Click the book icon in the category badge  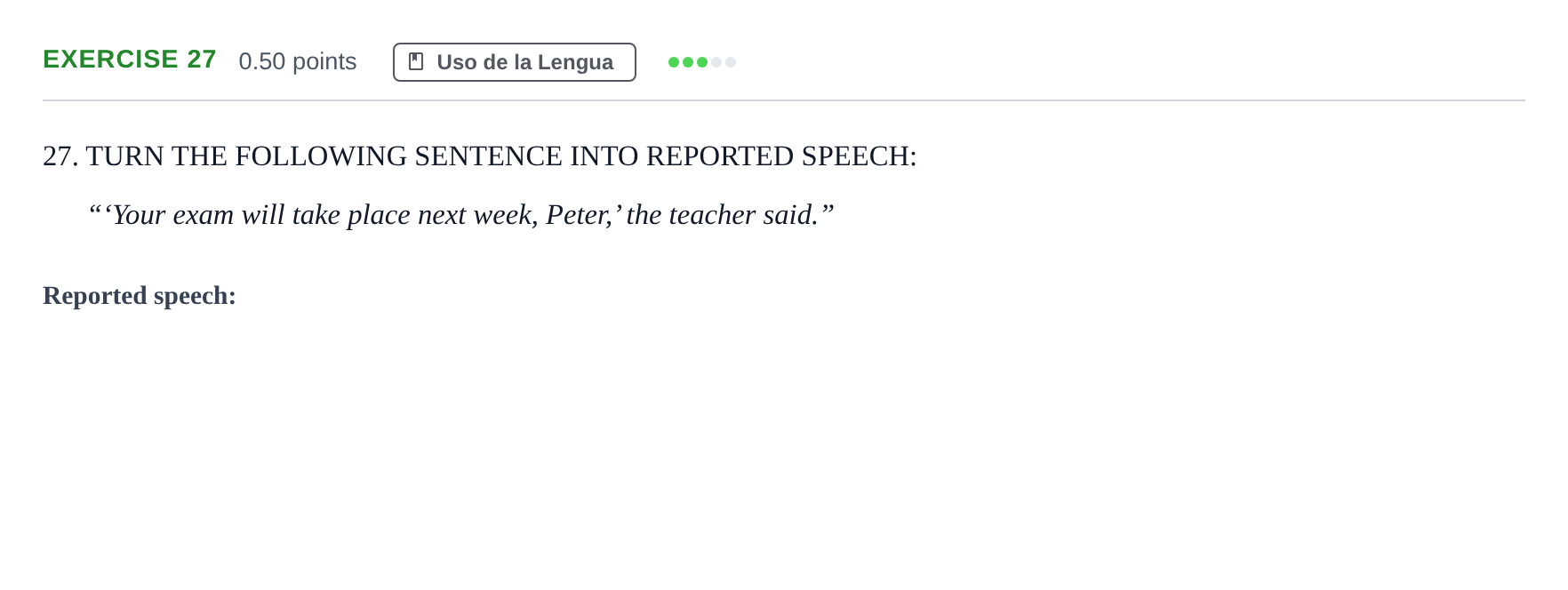coord(416,62)
